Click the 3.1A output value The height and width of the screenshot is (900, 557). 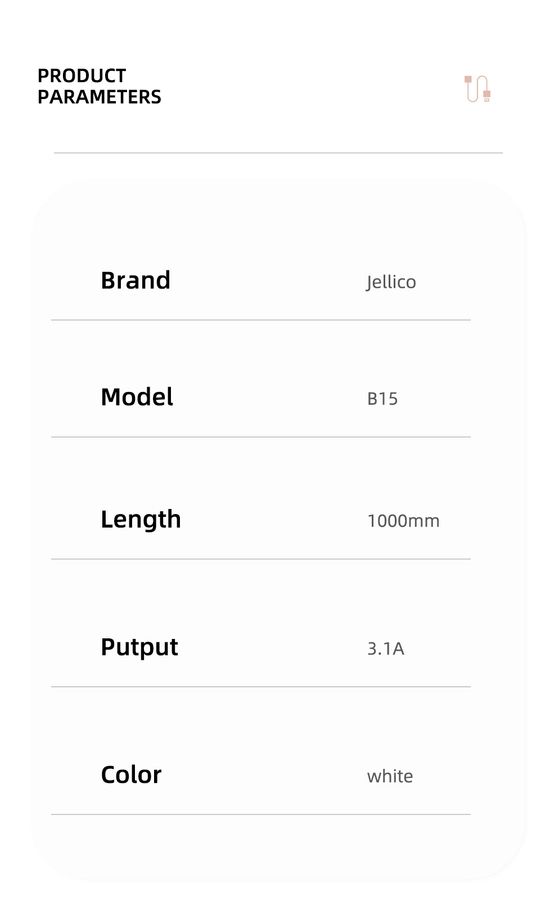point(386,649)
